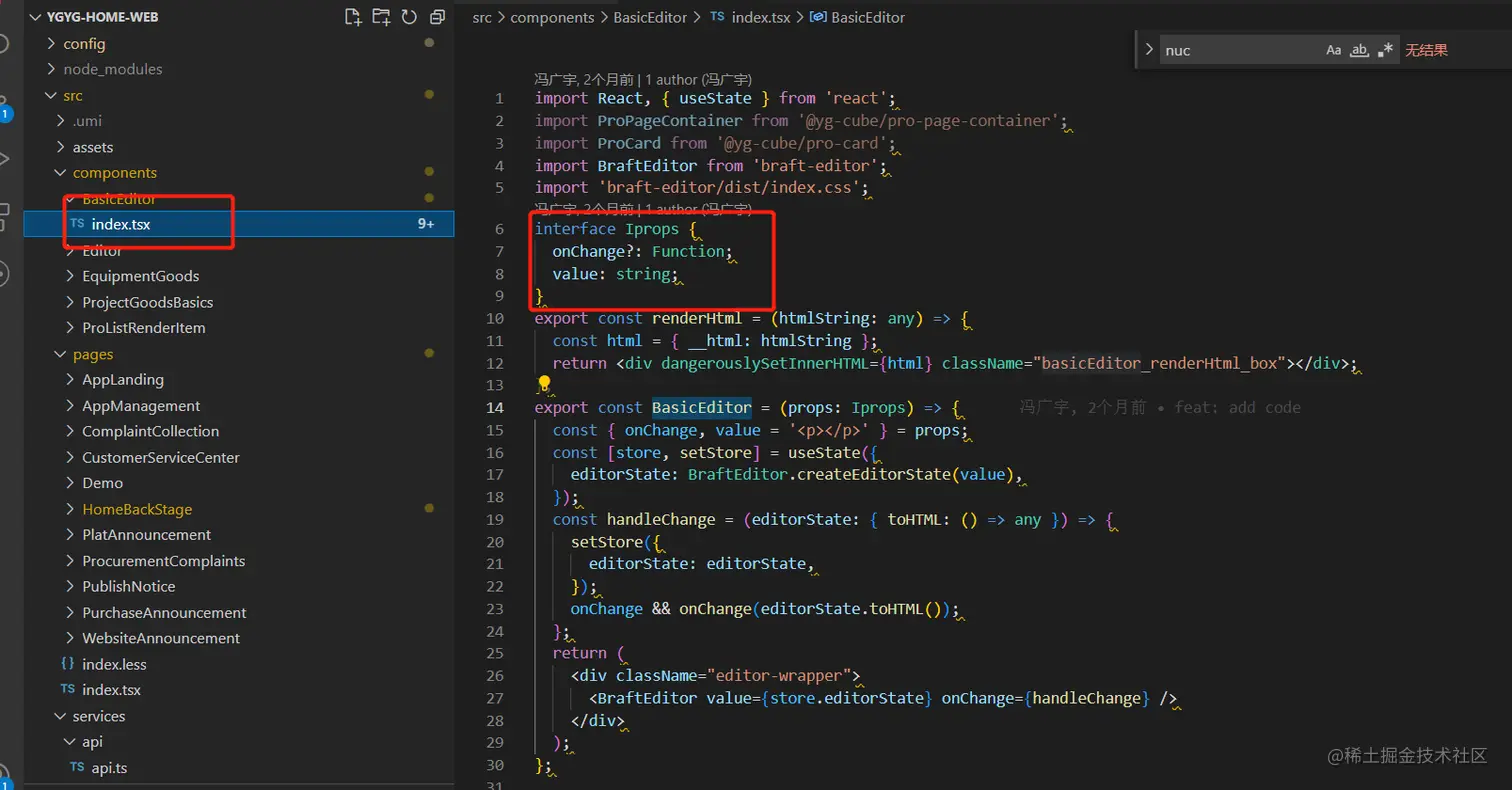Viewport: 1512px width, 790px height.
Task: Click the BasicEditor symbol icon in breadcrumb
Action: pos(818,17)
